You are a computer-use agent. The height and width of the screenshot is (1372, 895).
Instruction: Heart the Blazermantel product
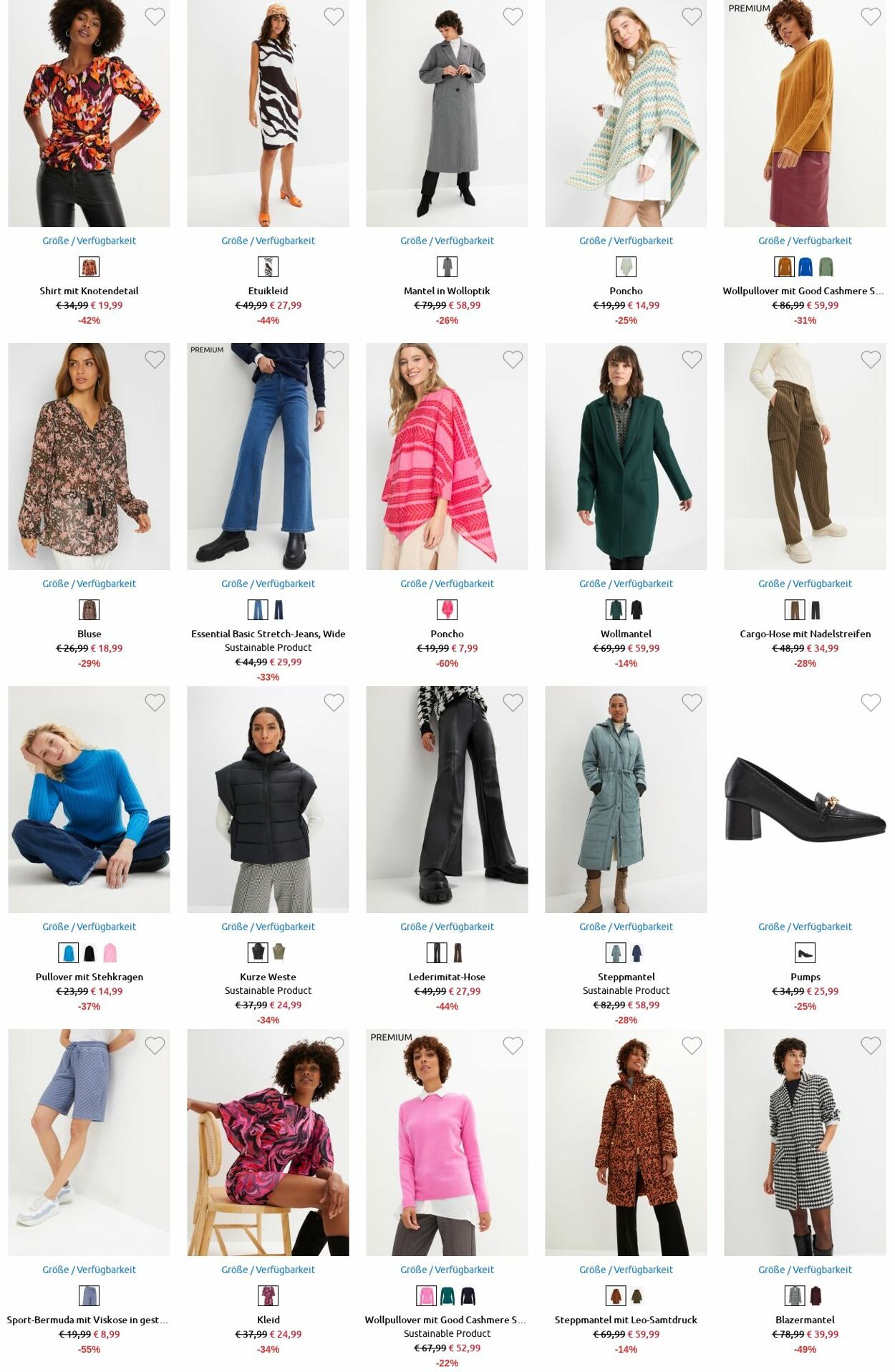pyautogui.click(x=871, y=1045)
